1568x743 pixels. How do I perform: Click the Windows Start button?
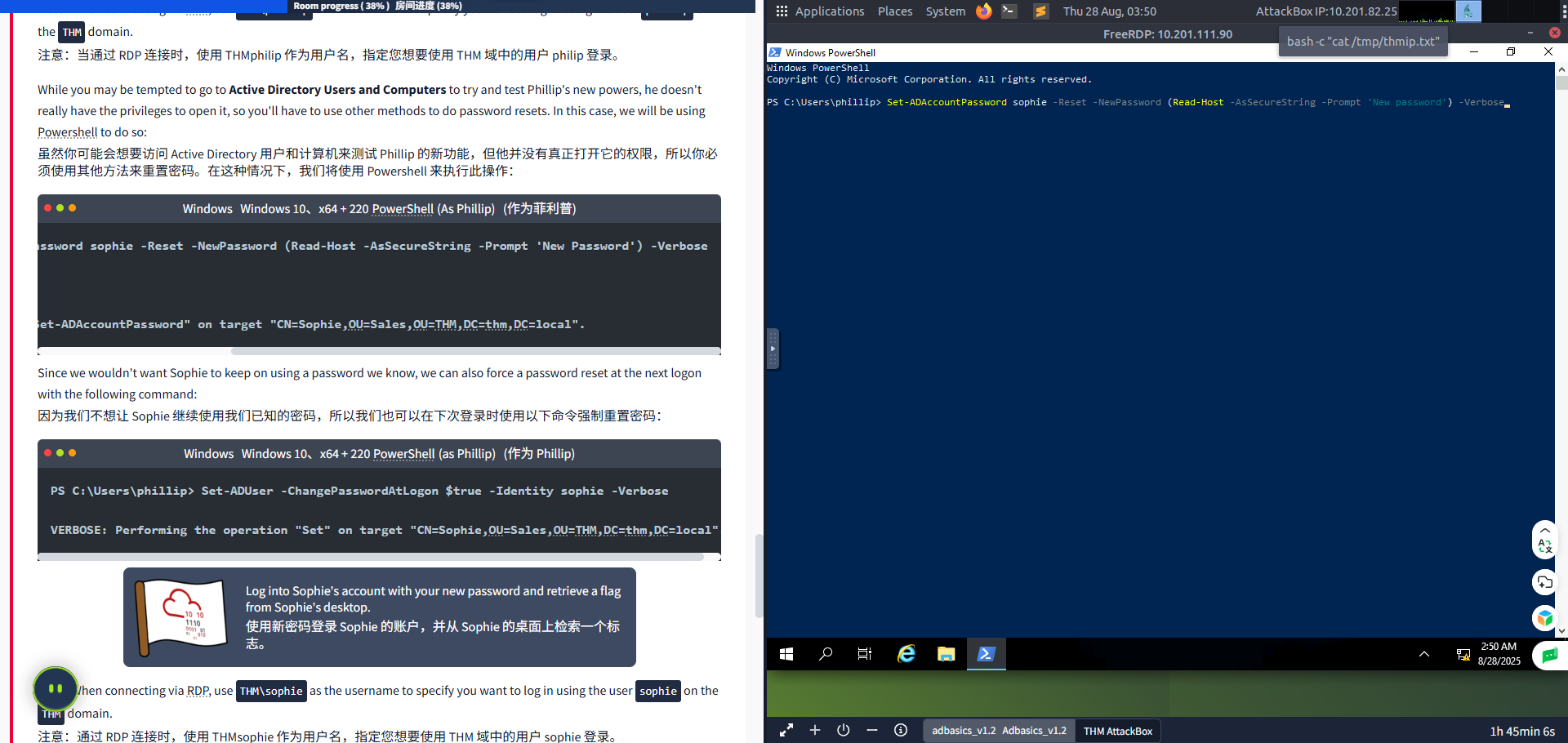click(786, 654)
